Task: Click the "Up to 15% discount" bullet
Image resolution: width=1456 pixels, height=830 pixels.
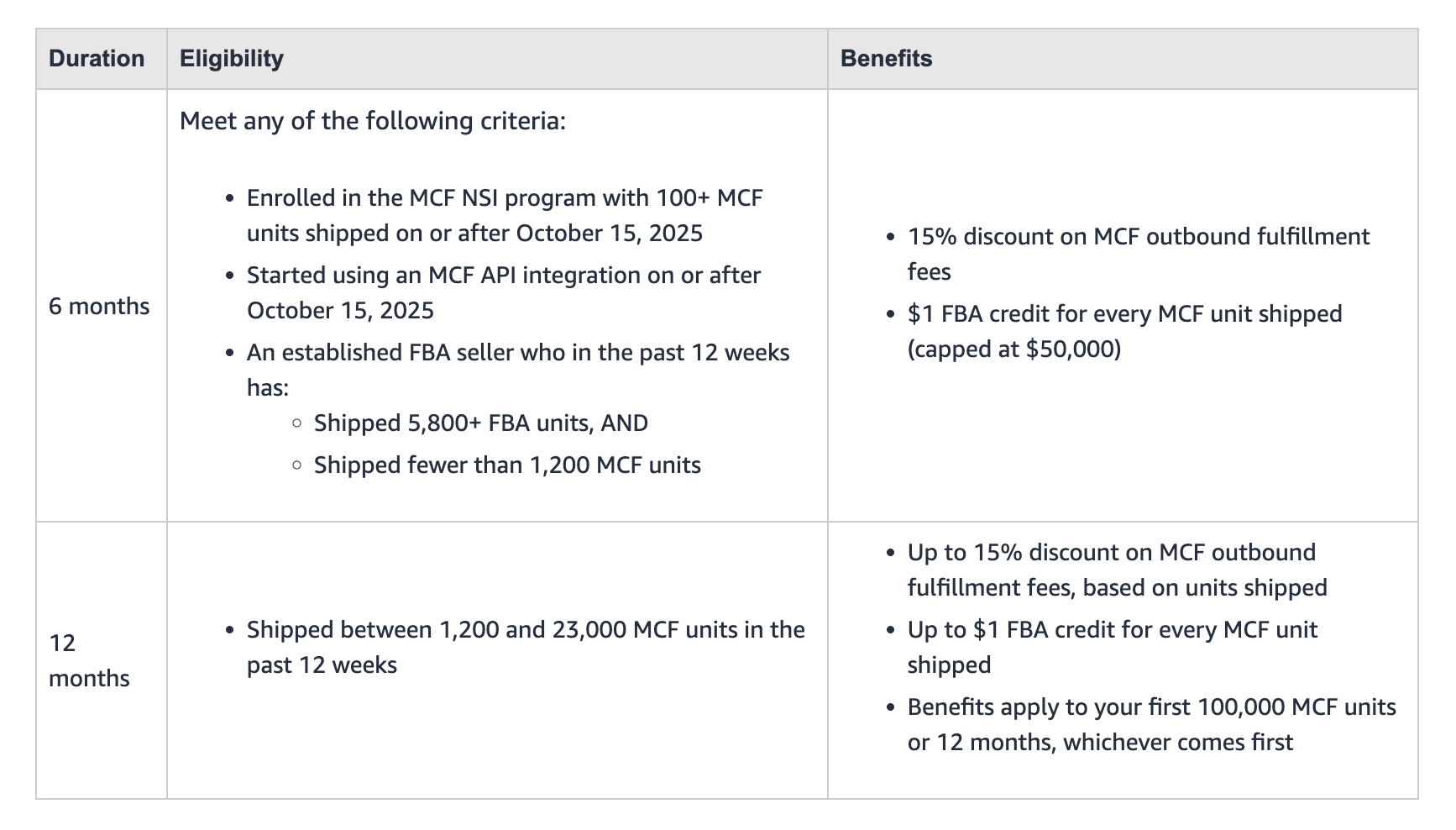Action: 1111,553
